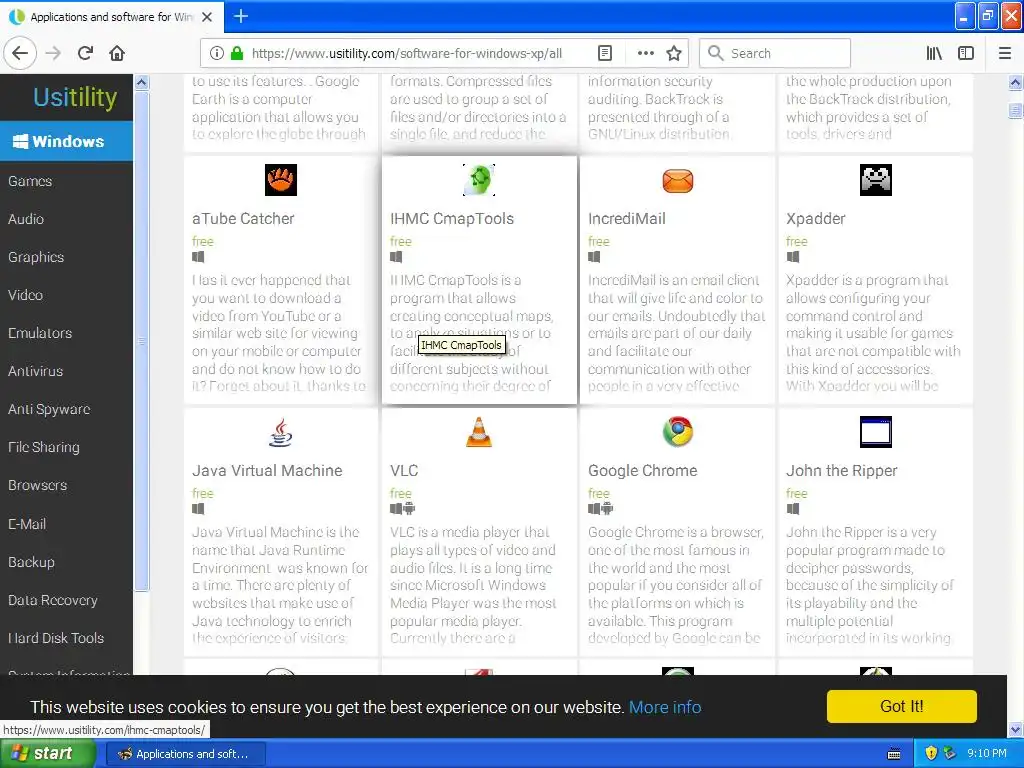Click the Google Chrome logo icon

click(677, 432)
